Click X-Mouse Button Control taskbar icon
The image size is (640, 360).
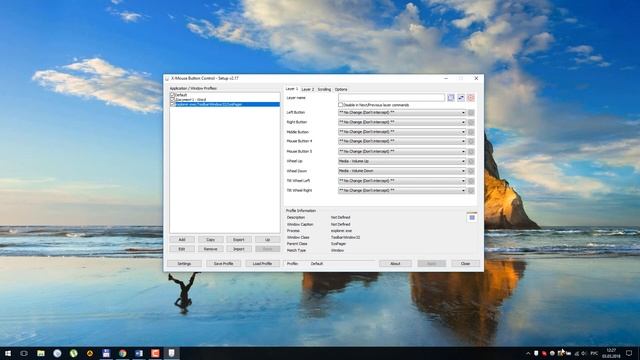click(x=171, y=353)
